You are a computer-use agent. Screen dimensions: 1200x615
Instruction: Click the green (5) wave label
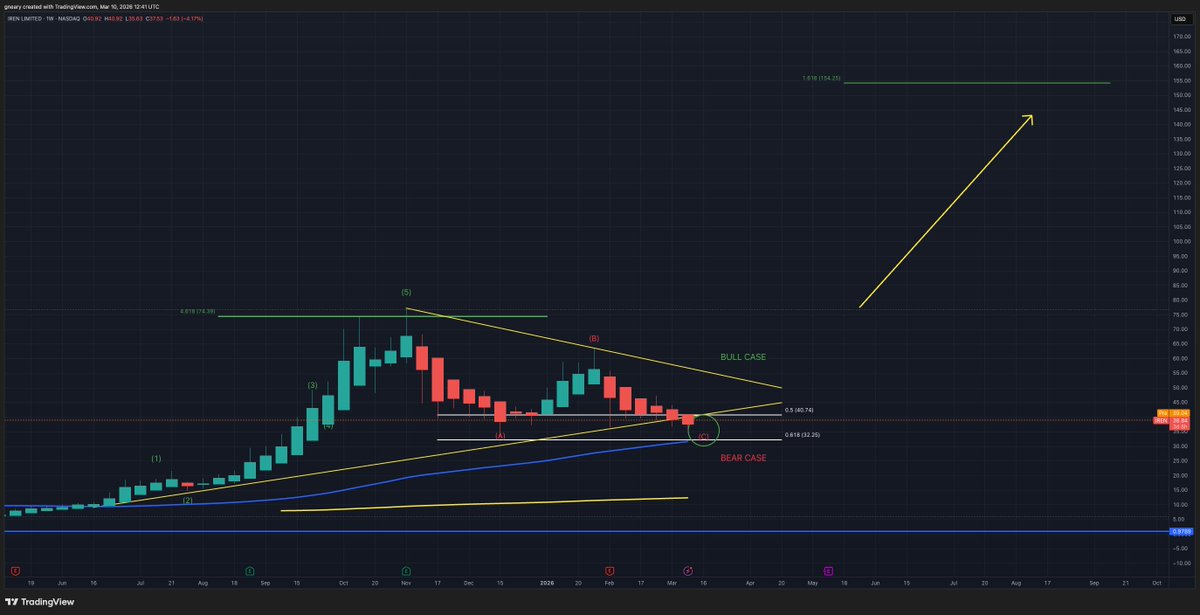click(x=406, y=292)
